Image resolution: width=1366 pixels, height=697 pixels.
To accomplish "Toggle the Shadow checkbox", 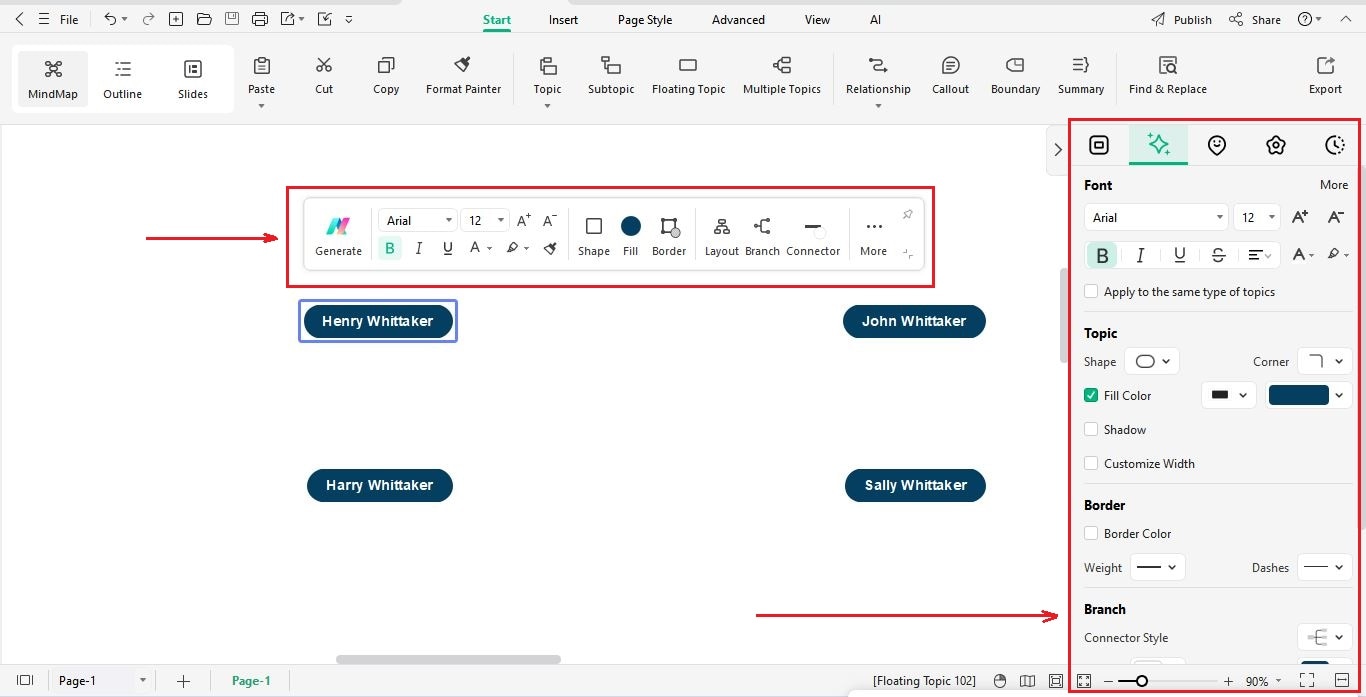I will 1091,429.
